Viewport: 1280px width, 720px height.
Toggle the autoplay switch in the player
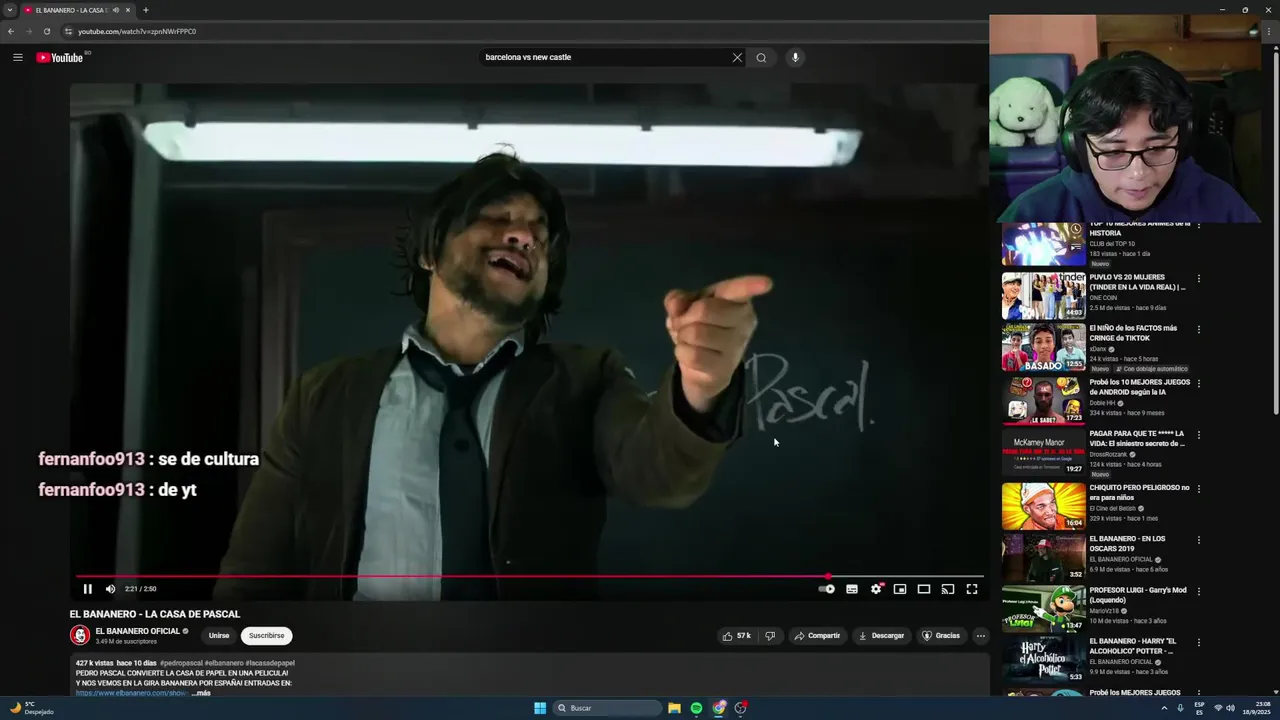[826, 589]
